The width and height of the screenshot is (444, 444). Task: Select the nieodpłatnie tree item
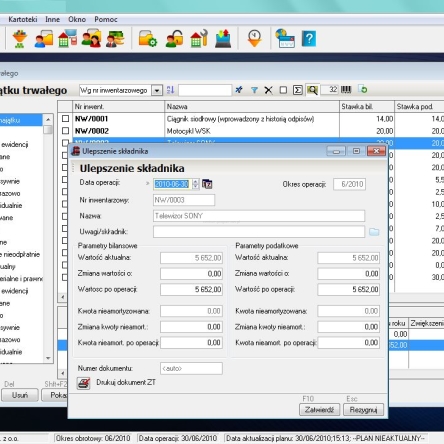tap(22, 254)
